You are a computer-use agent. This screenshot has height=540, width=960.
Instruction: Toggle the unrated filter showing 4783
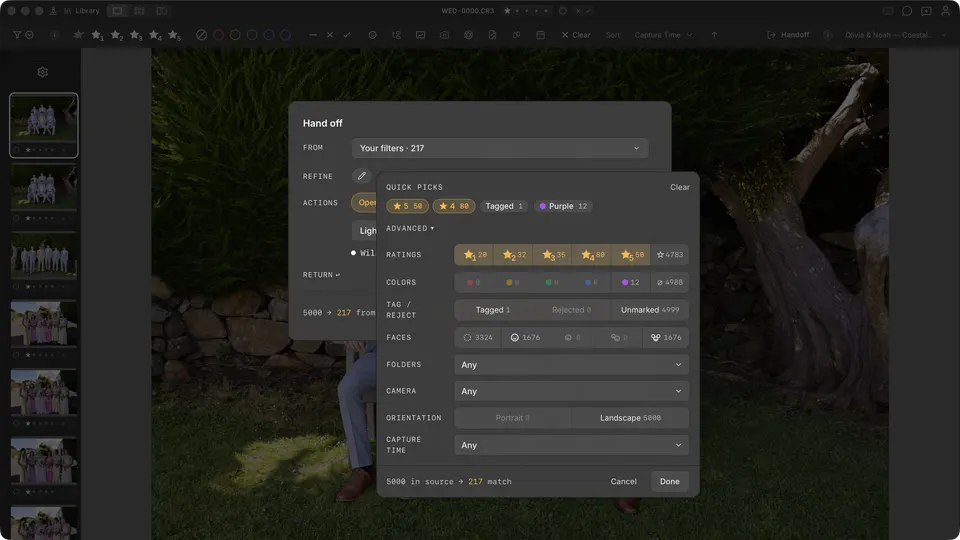670,255
